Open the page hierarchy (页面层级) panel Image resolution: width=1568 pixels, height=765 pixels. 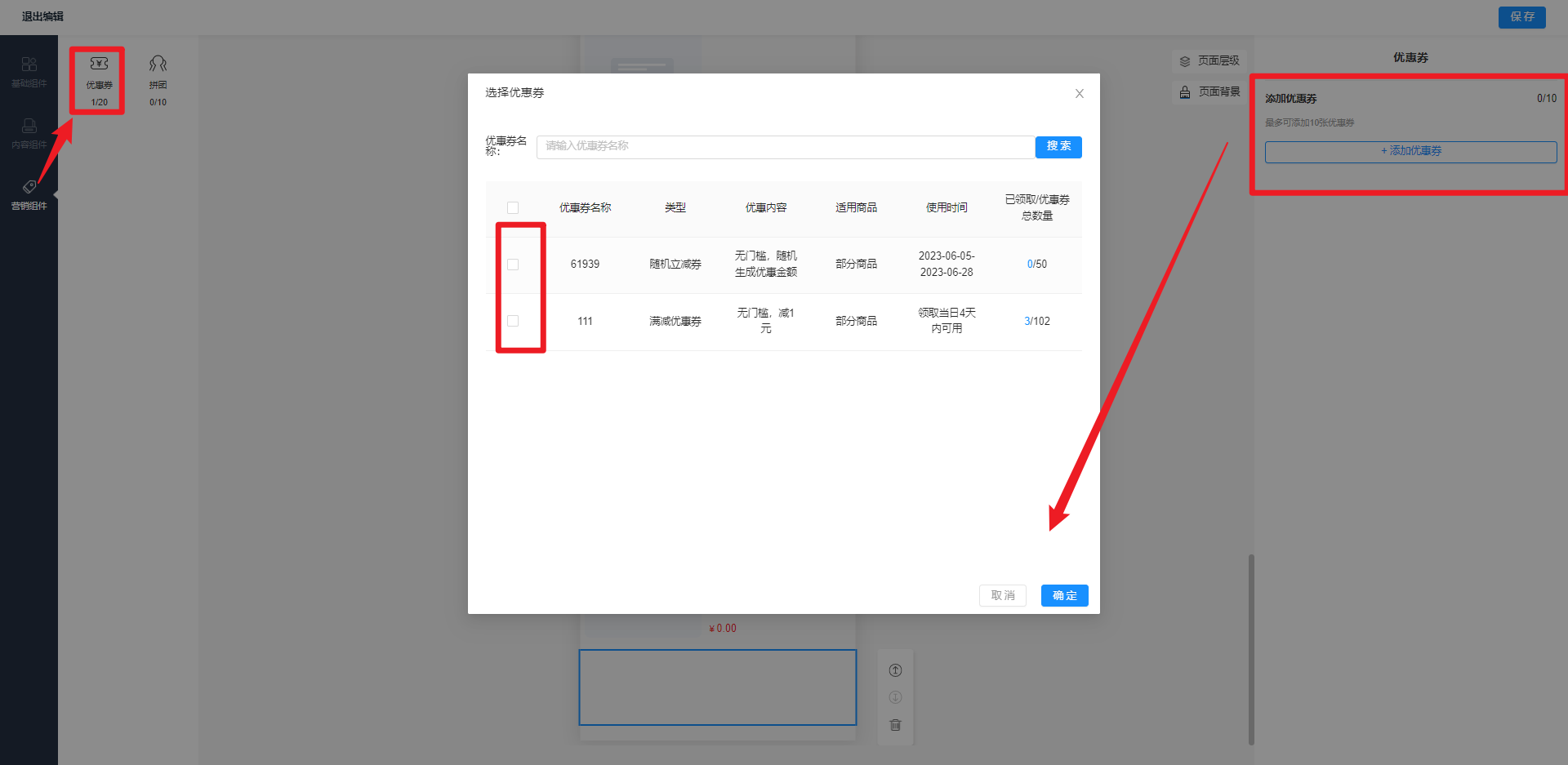point(1209,61)
